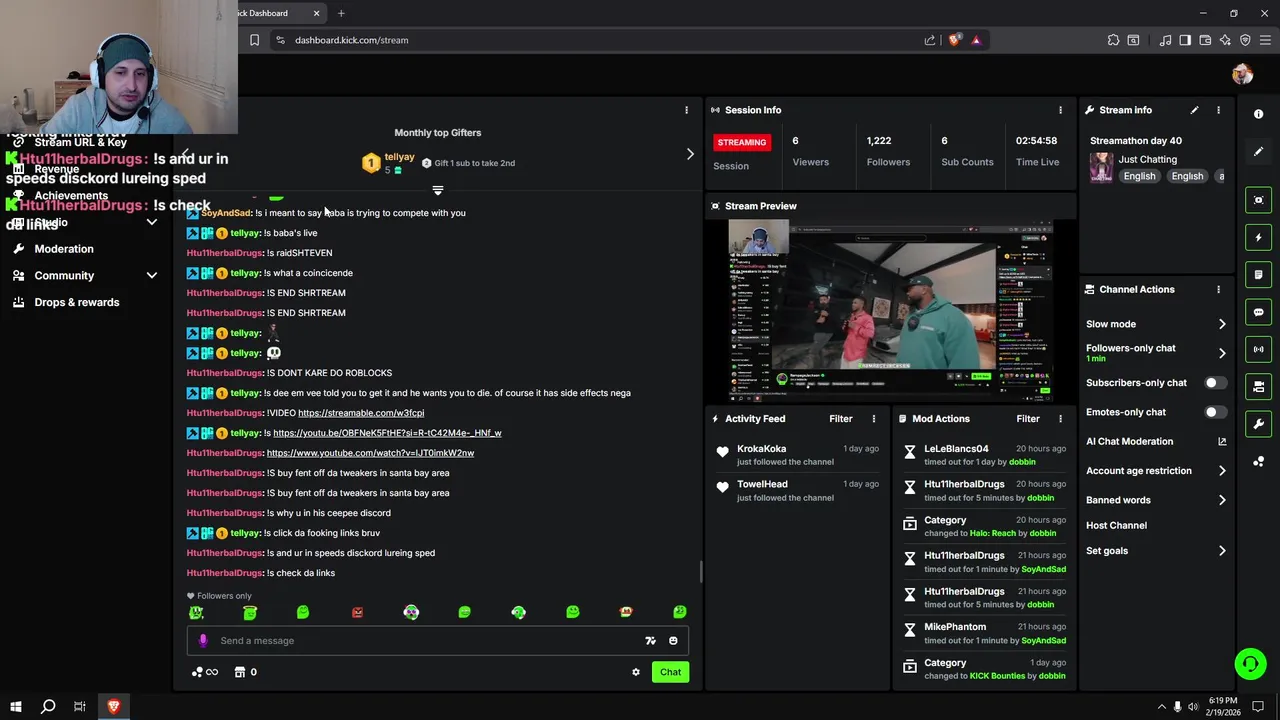Open Activity Feed panel options menu
1280x720 pixels.
[873, 419]
